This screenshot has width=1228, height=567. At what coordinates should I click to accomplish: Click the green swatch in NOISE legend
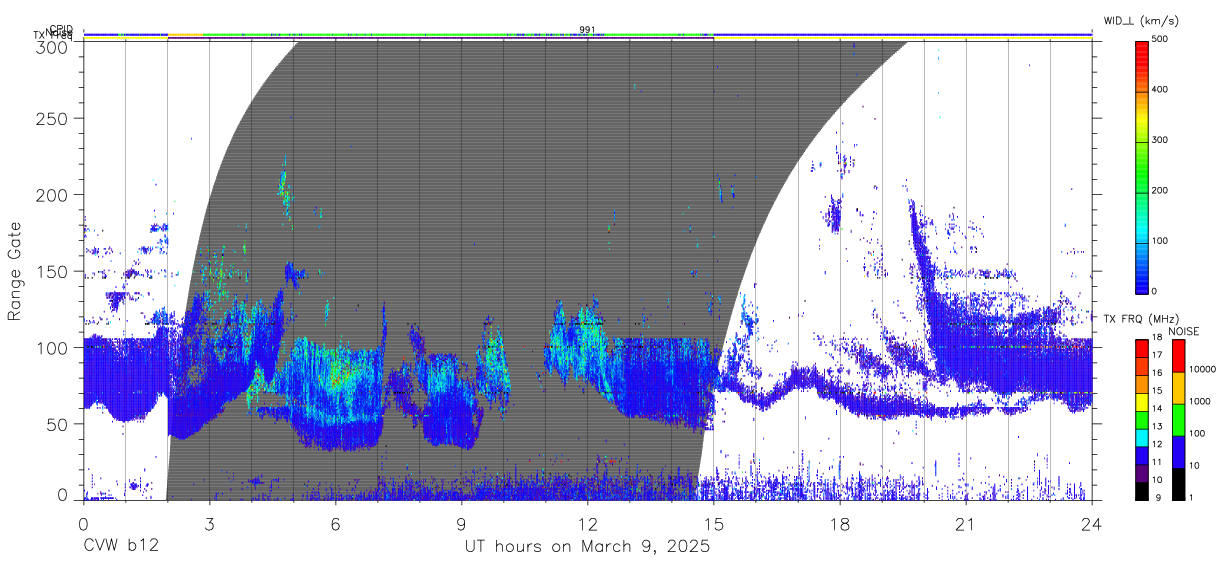click(x=1178, y=420)
